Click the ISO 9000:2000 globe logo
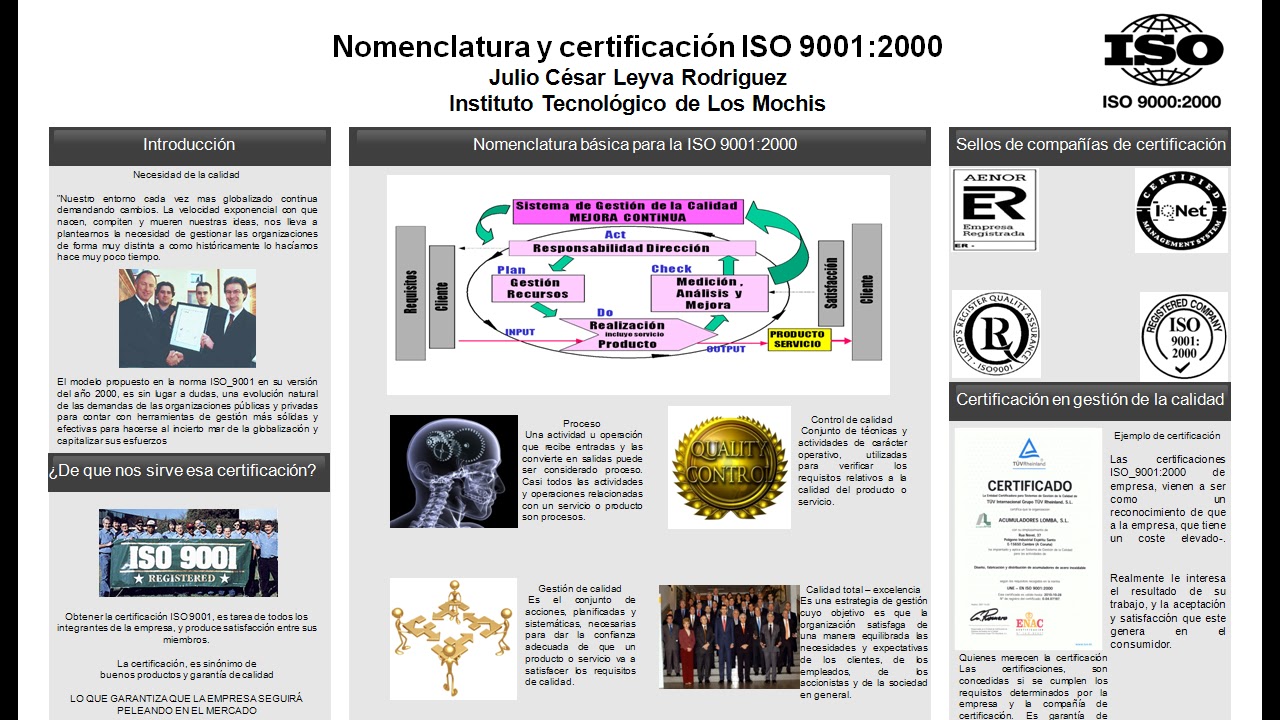This screenshot has width=1280, height=720. [x=1163, y=61]
